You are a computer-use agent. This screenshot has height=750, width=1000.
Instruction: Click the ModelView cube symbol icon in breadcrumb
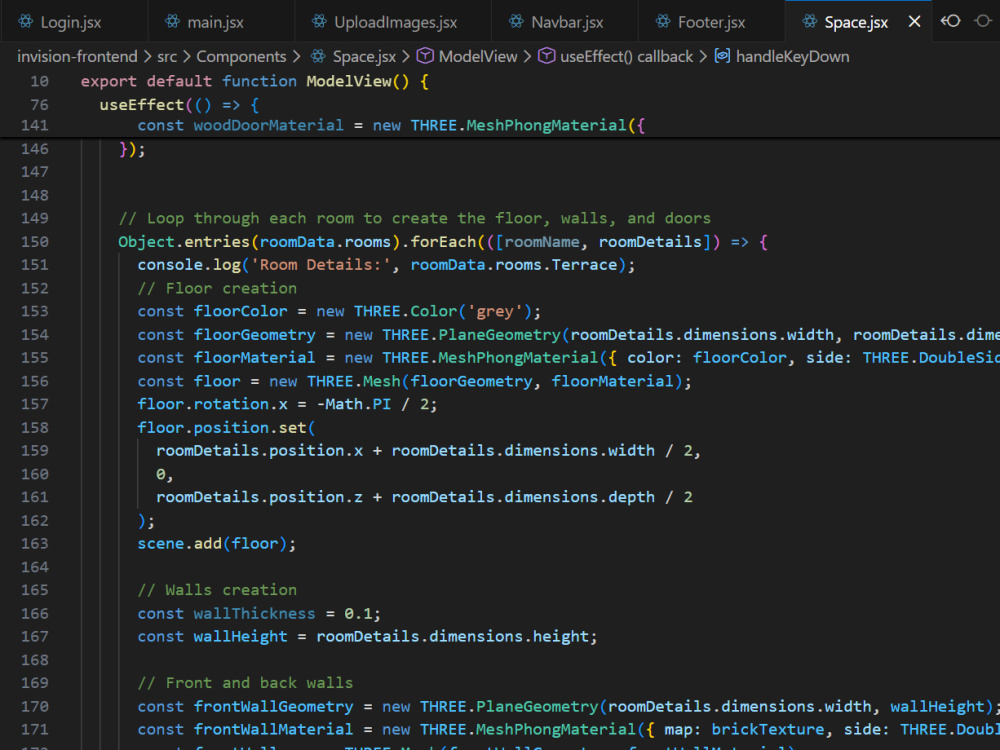point(425,56)
